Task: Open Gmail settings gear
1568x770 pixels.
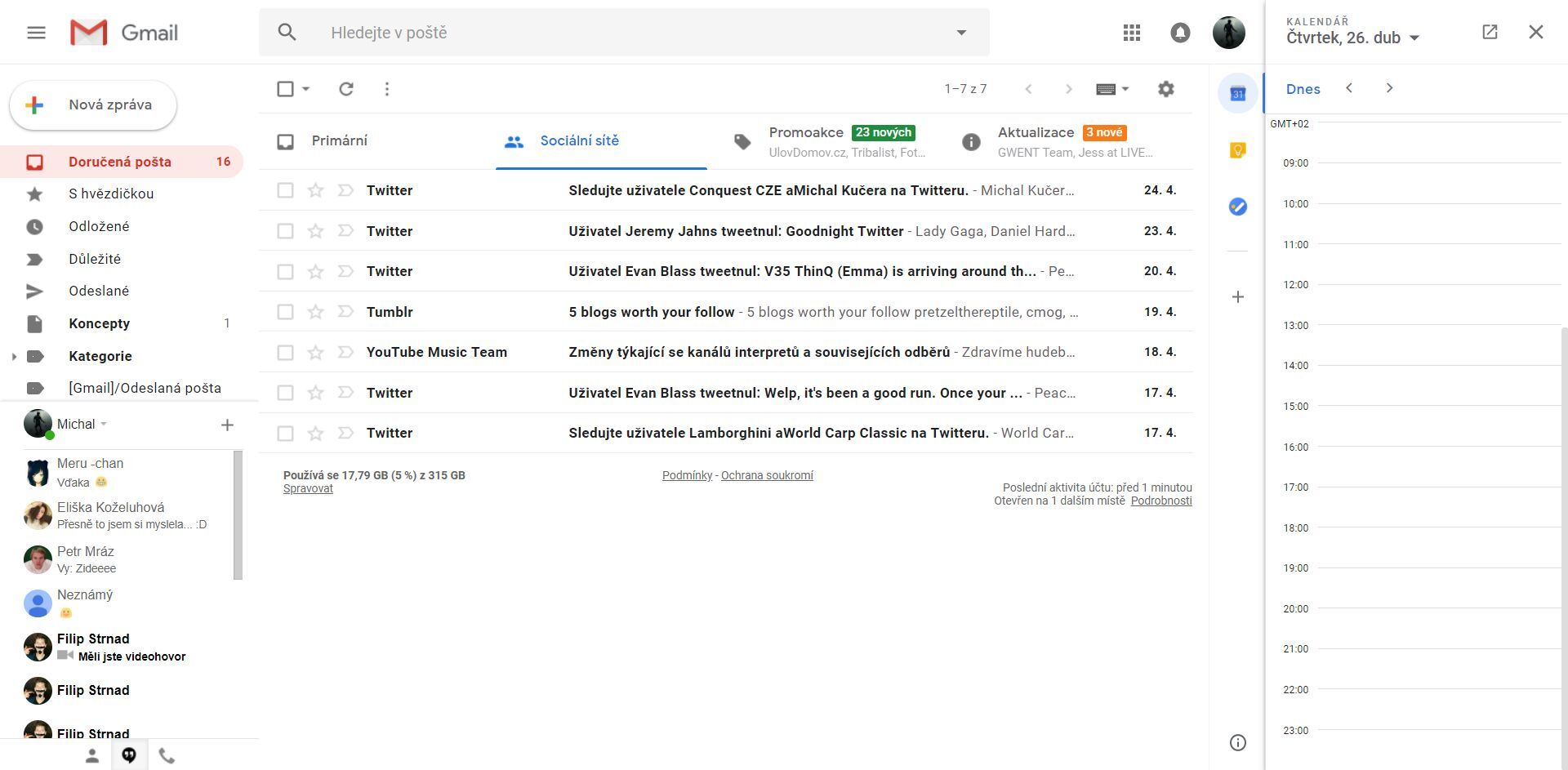Action: point(1166,88)
